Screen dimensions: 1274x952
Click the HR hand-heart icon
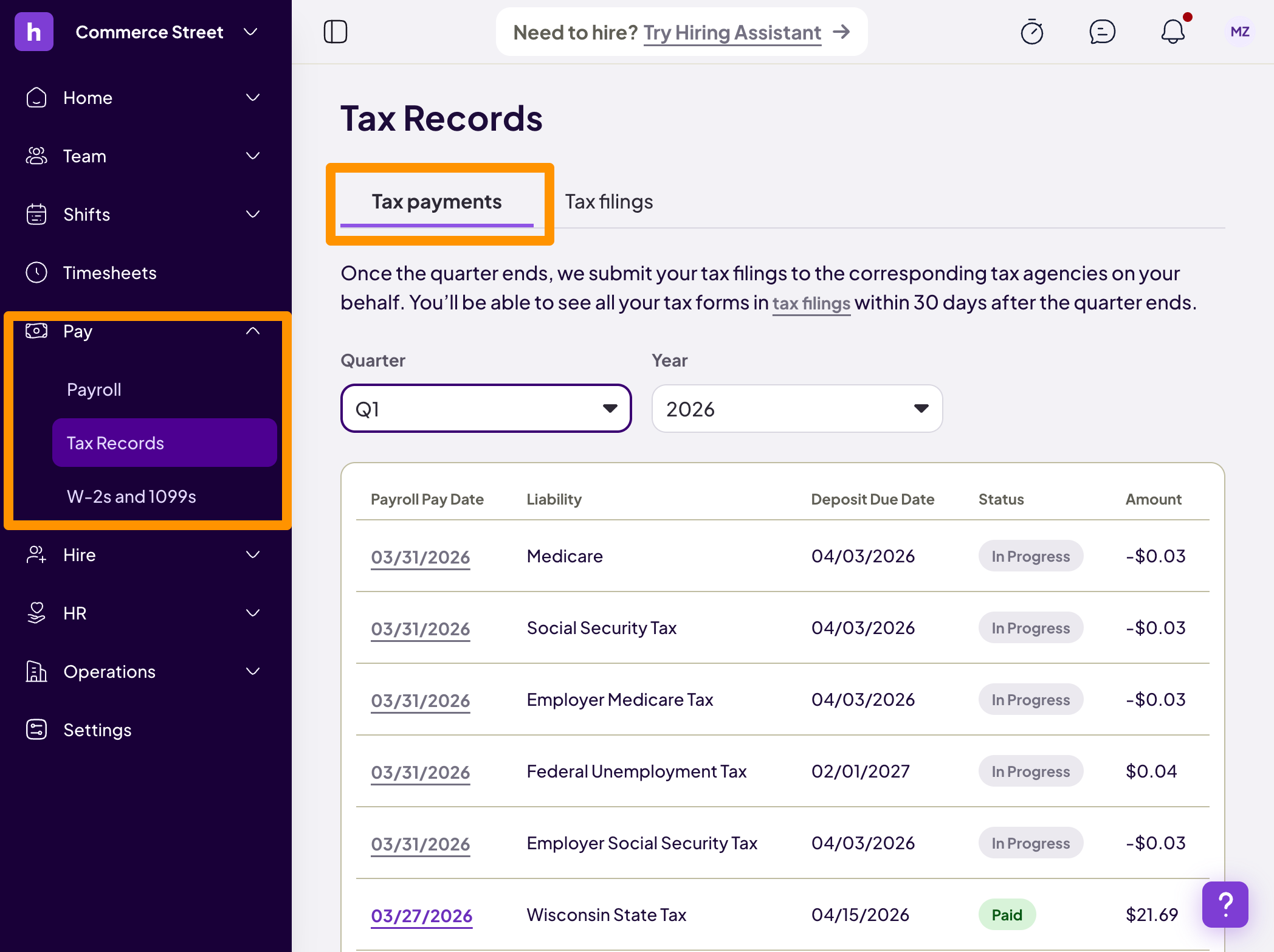click(x=36, y=613)
